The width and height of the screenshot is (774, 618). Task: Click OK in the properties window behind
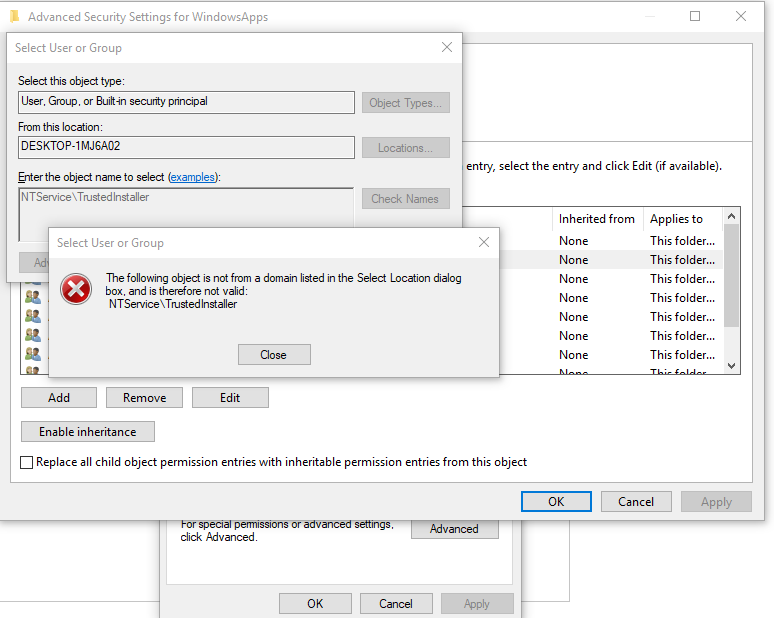click(315, 604)
